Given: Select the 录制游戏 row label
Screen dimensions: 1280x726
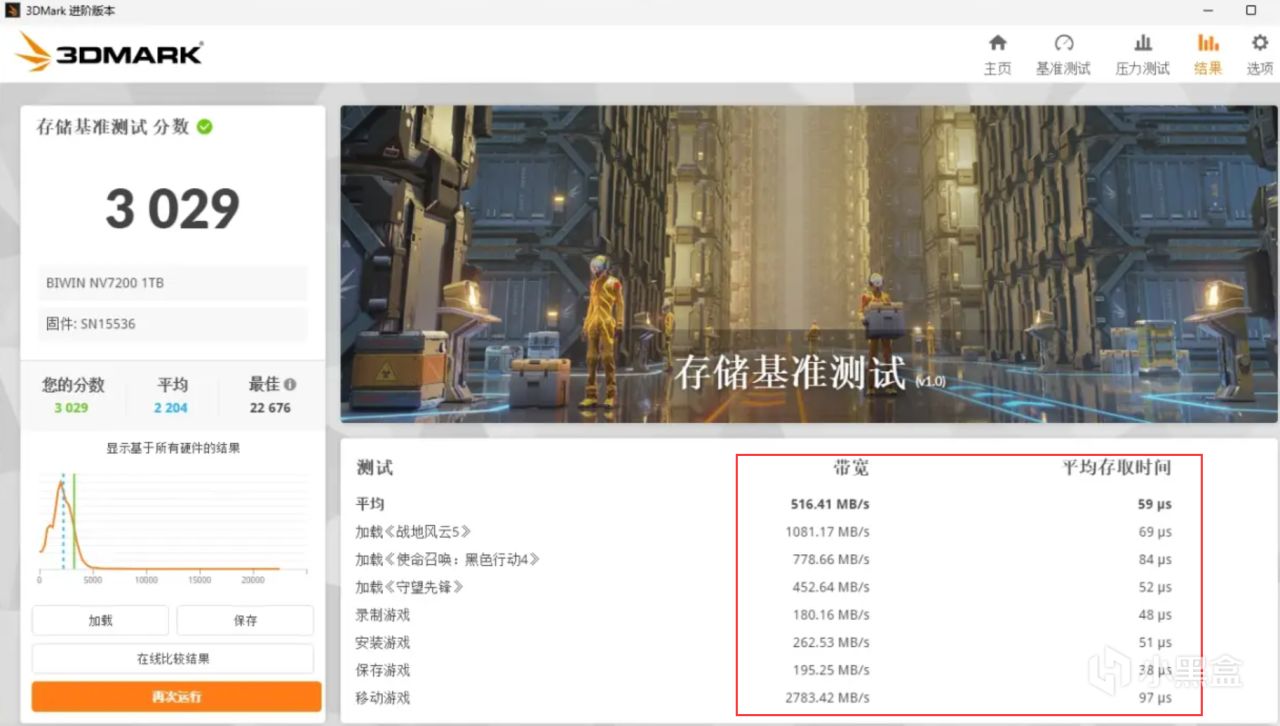Looking at the screenshot, I should [x=383, y=615].
